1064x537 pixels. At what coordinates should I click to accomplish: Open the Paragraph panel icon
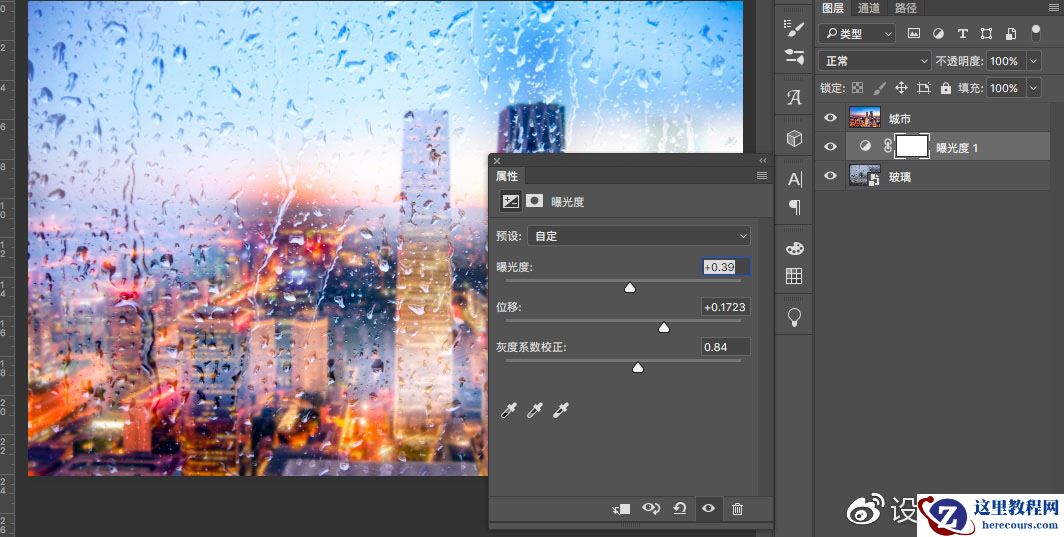tap(794, 207)
